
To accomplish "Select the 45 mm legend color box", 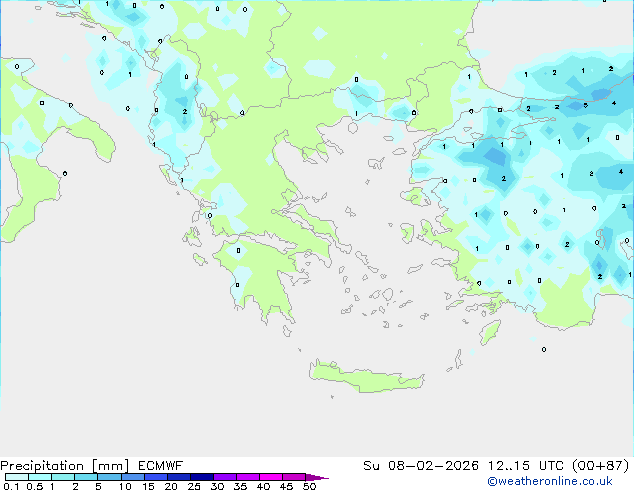I will (294, 477).
